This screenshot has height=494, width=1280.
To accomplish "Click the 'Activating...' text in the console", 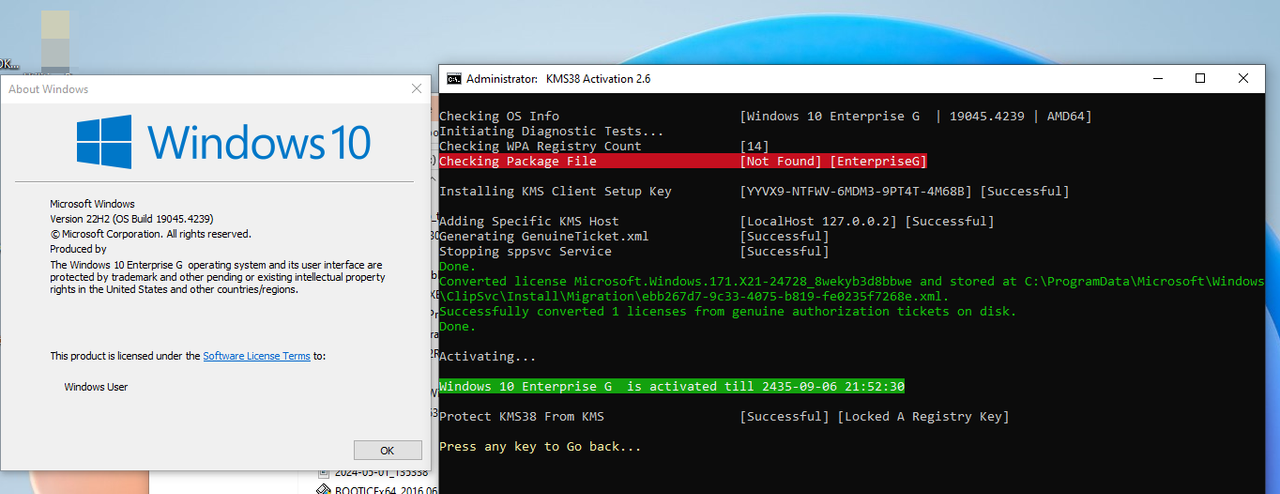I will [488, 356].
